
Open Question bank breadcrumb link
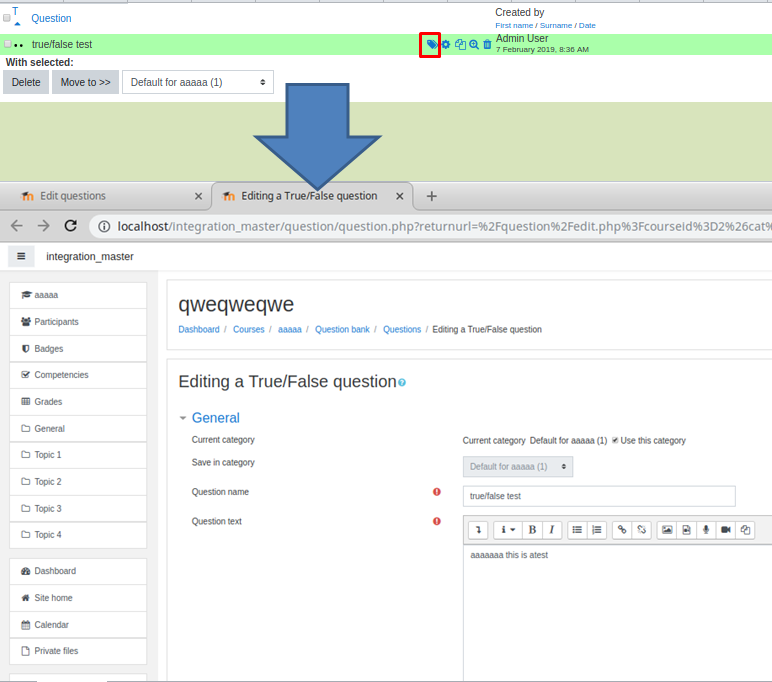pyautogui.click(x=342, y=329)
